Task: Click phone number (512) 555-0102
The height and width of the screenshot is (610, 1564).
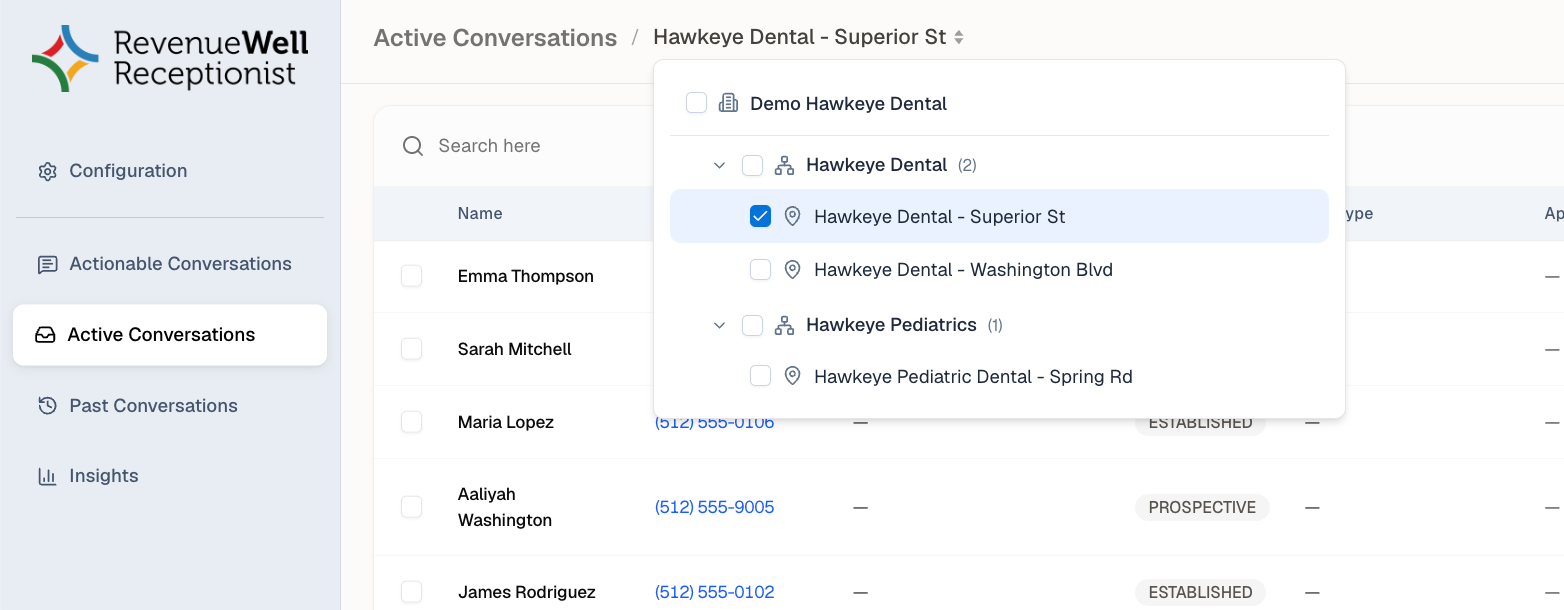Action: [x=714, y=592]
